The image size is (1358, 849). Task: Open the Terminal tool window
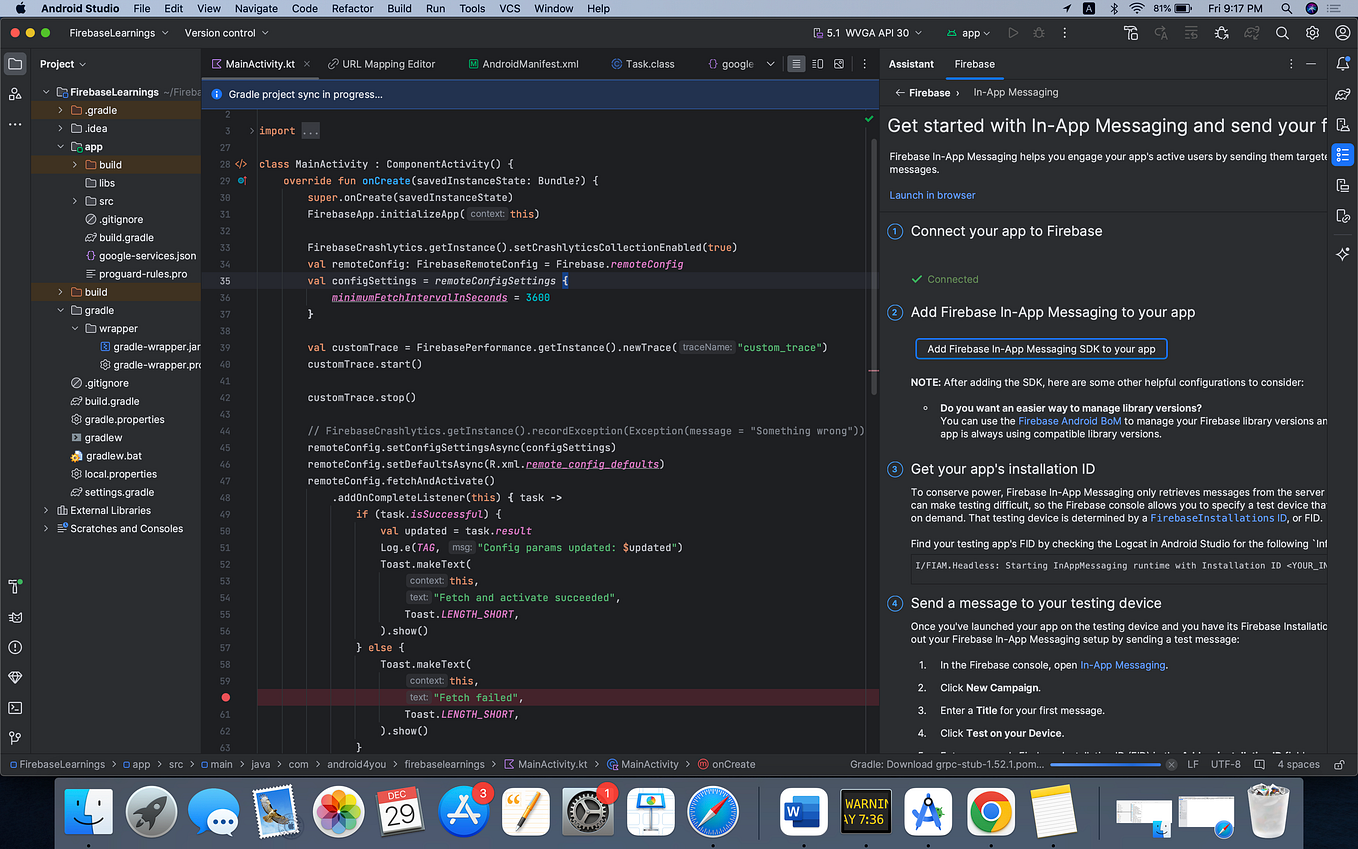15,708
